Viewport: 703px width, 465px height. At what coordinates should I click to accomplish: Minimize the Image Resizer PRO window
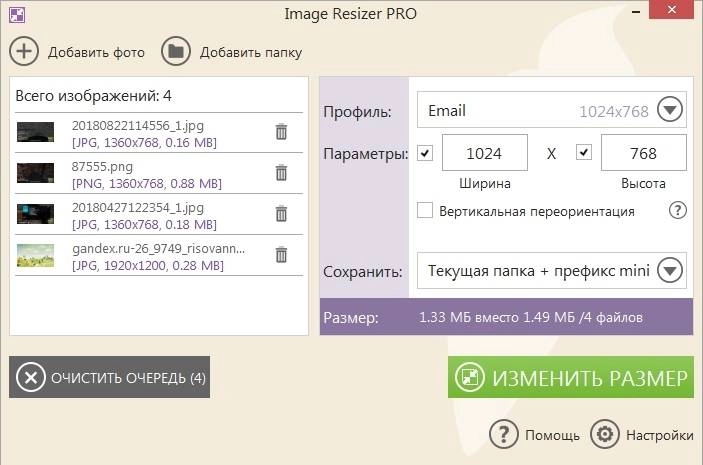[x=636, y=12]
